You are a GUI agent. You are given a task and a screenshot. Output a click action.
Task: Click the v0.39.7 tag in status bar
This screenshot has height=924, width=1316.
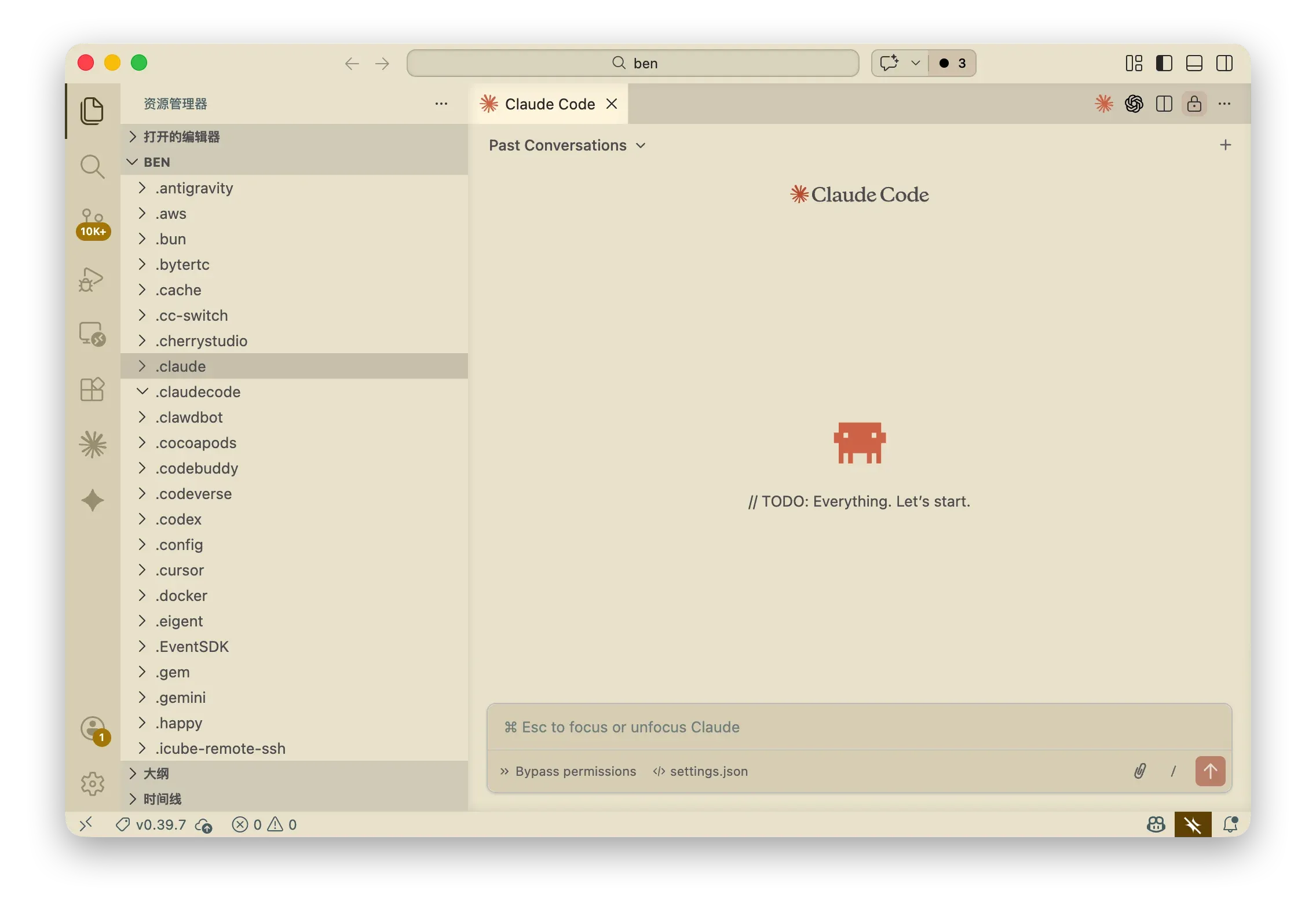click(x=151, y=824)
